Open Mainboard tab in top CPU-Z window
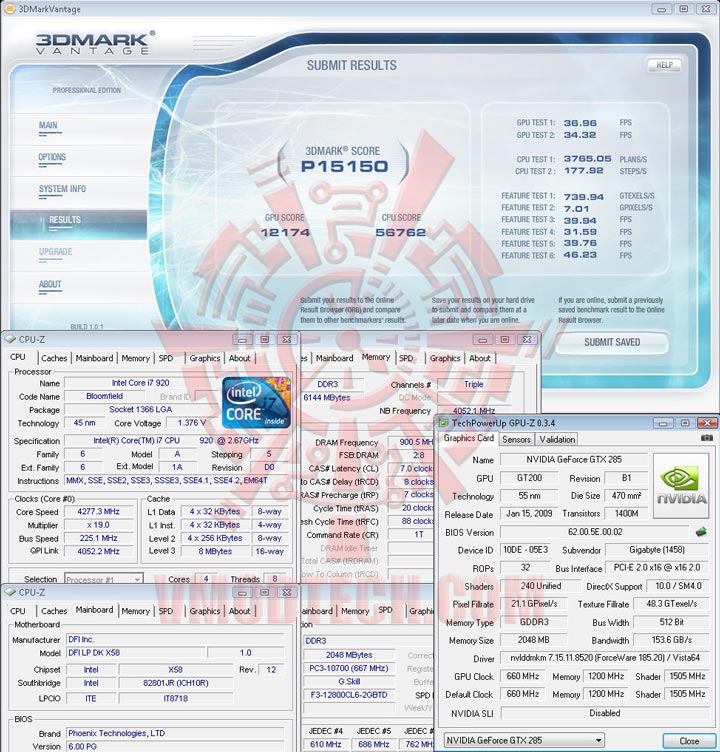Screen dimensions: 720x752 point(94,358)
